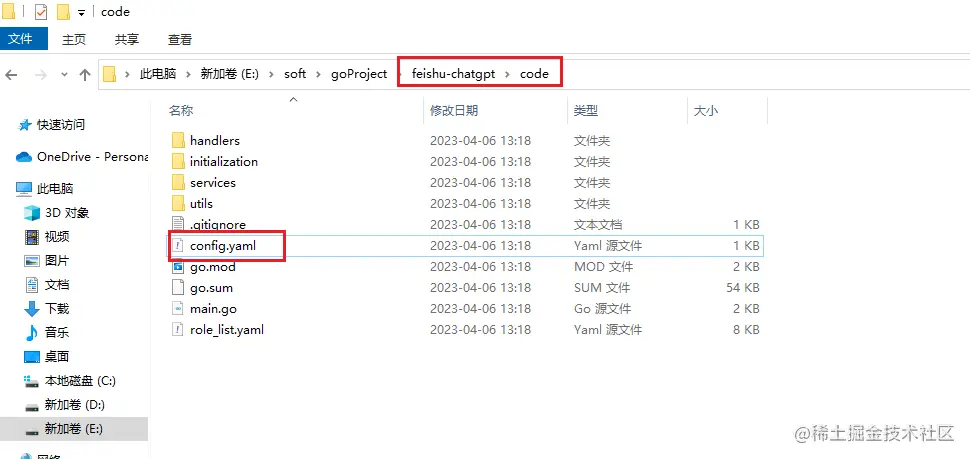
Task: Open 桌面 in the navigation pane
Action: (x=57, y=357)
